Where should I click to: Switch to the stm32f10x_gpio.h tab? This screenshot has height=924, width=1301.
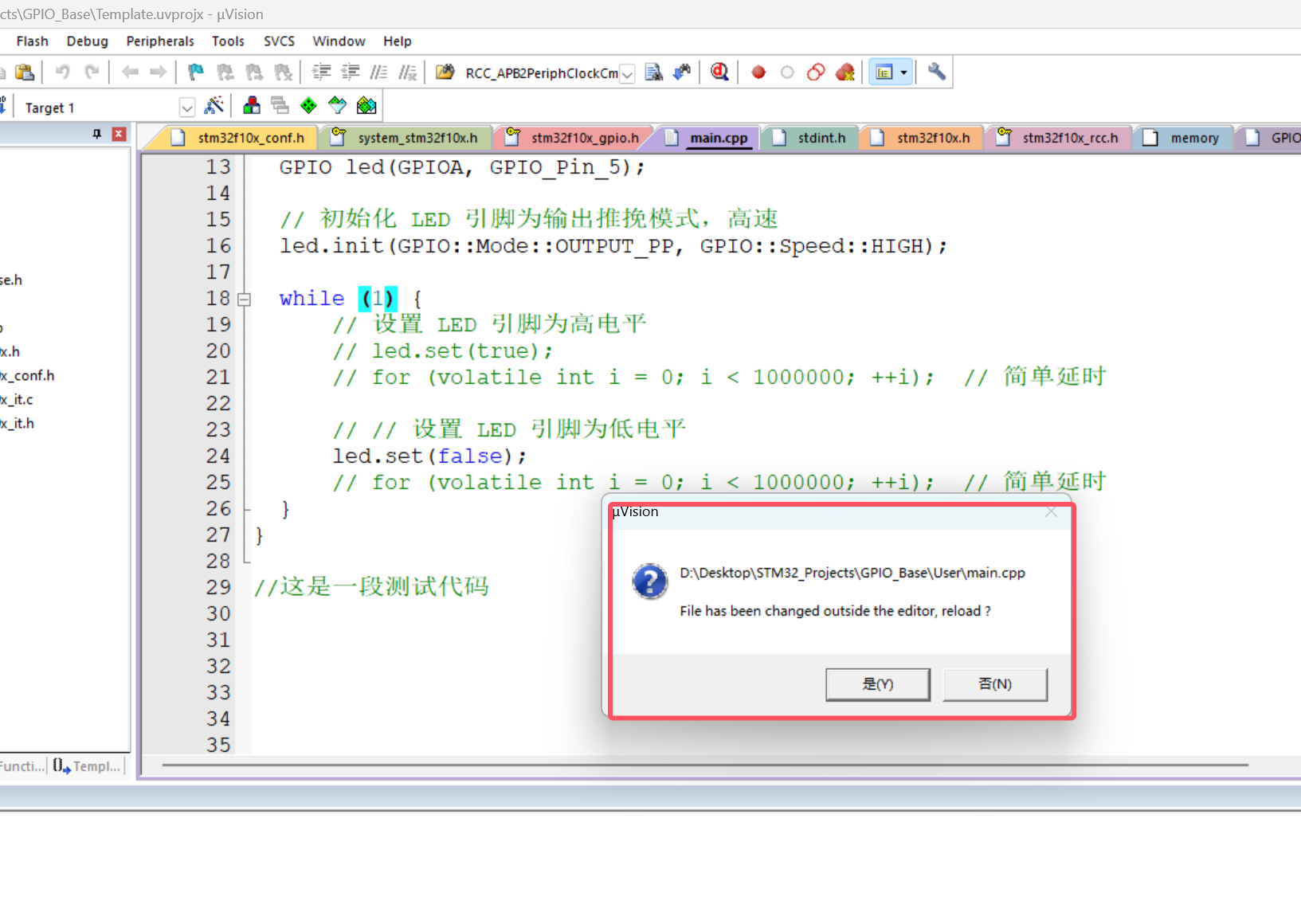pyautogui.click(x=574, y=138)
